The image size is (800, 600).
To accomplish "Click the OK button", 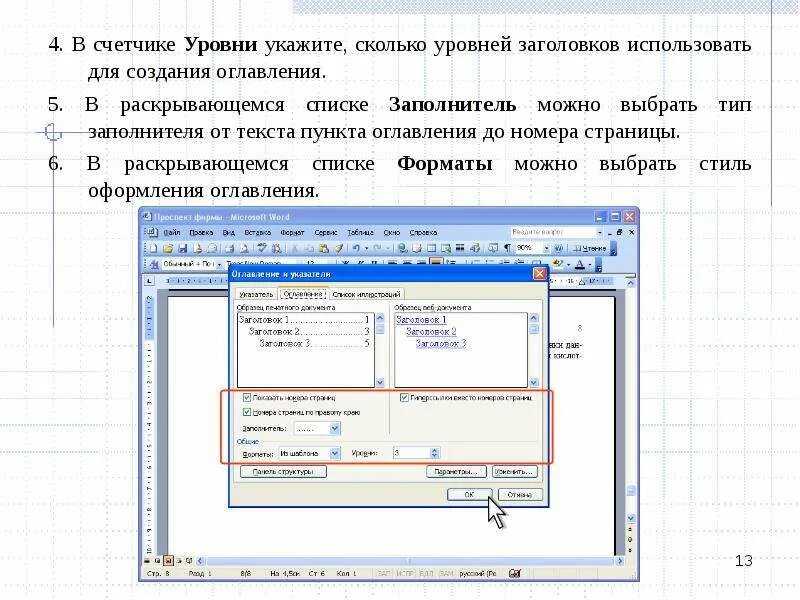I will (x=469, y=494).
